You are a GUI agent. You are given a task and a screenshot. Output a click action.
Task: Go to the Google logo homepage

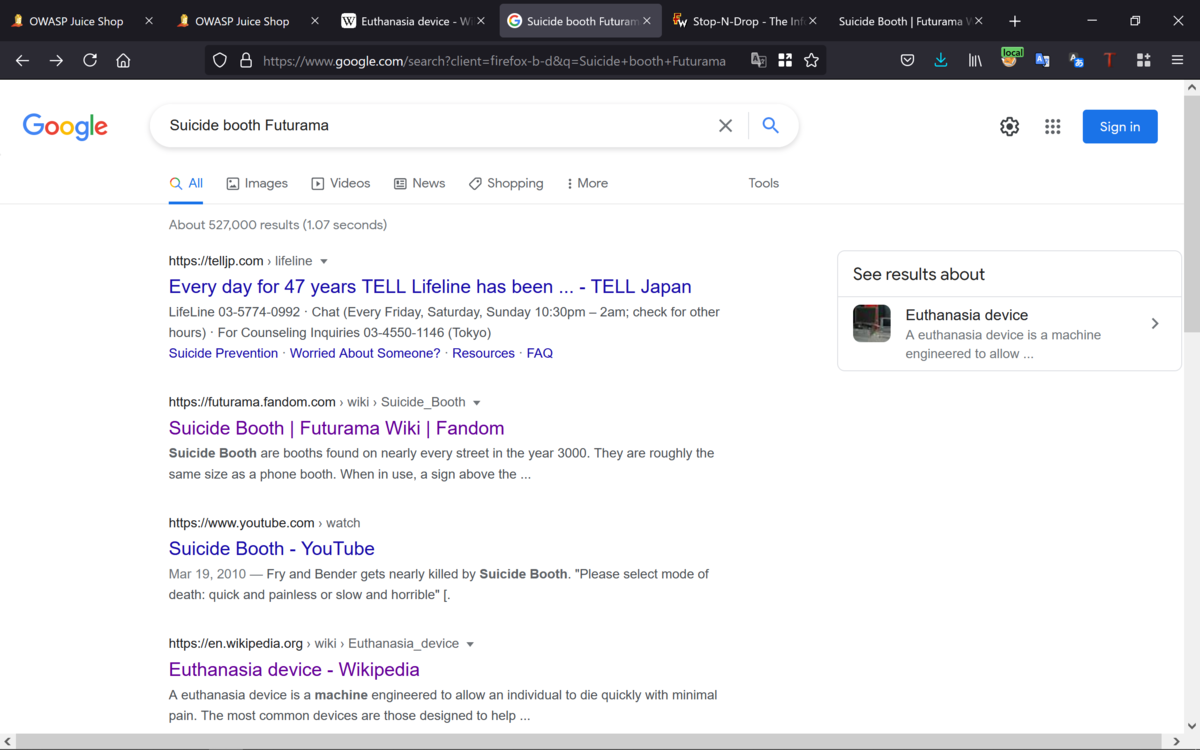[x=65, y=126]
